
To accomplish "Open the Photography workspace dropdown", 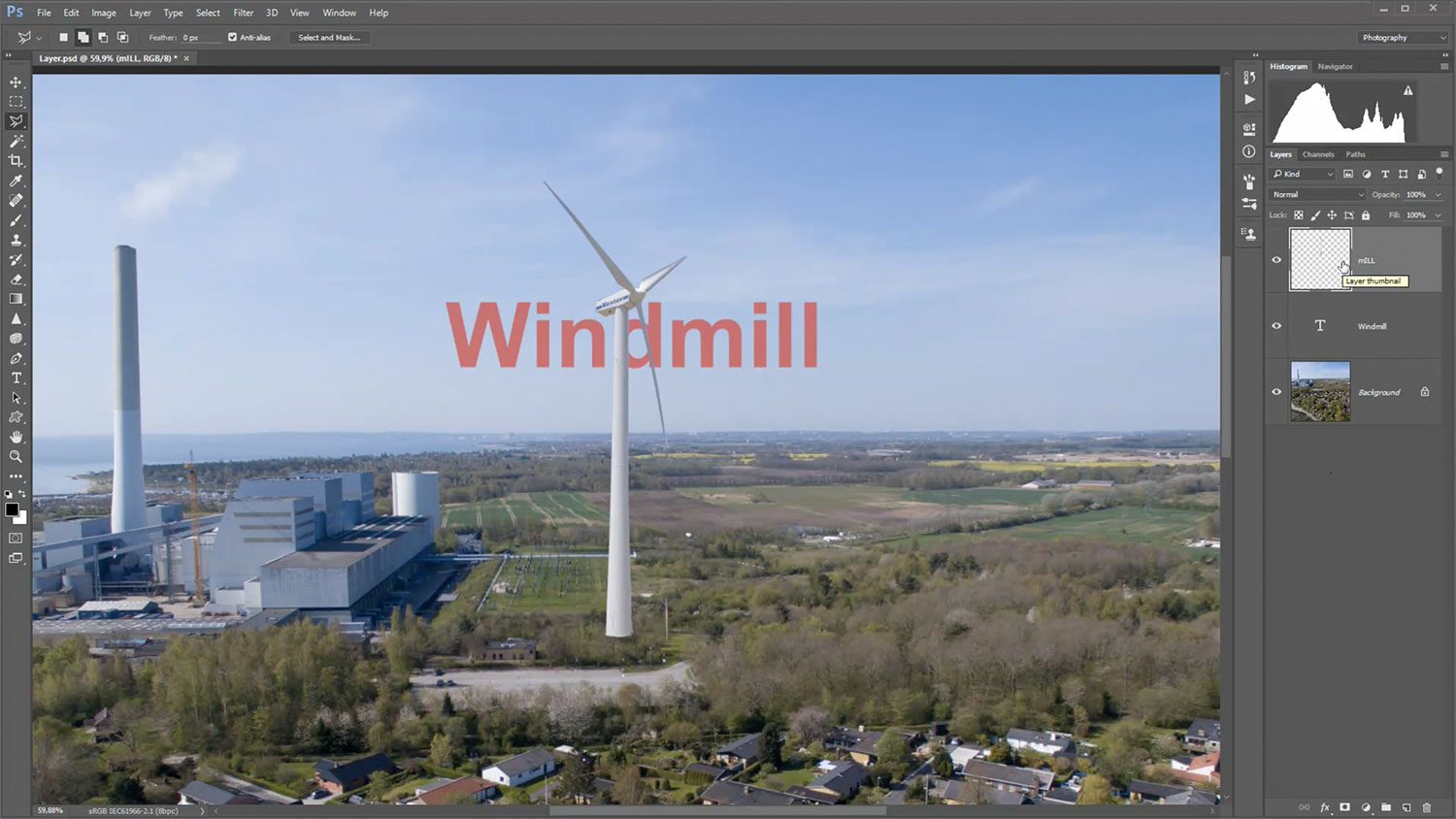I will click(1403, 38).
